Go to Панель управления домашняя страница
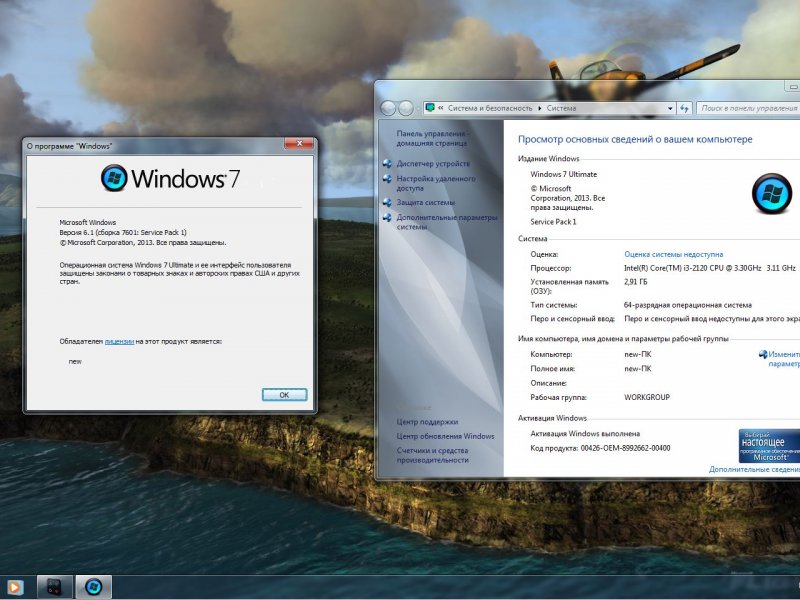This screenshot has height=600, width=800. click(x=432, y=138)
